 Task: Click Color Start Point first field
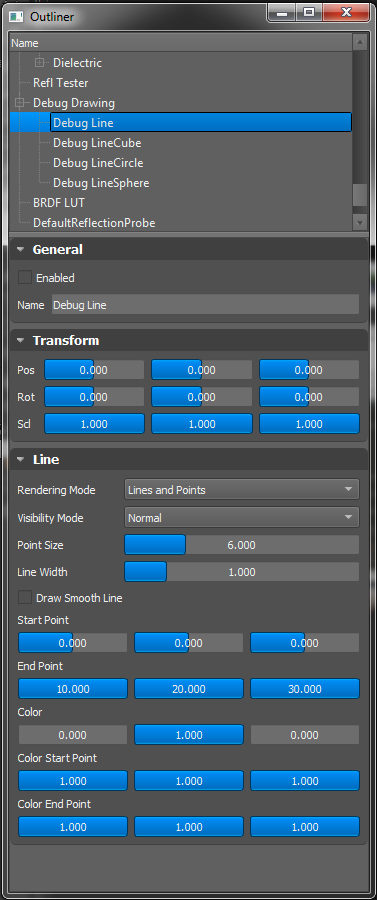pos(73,781)
